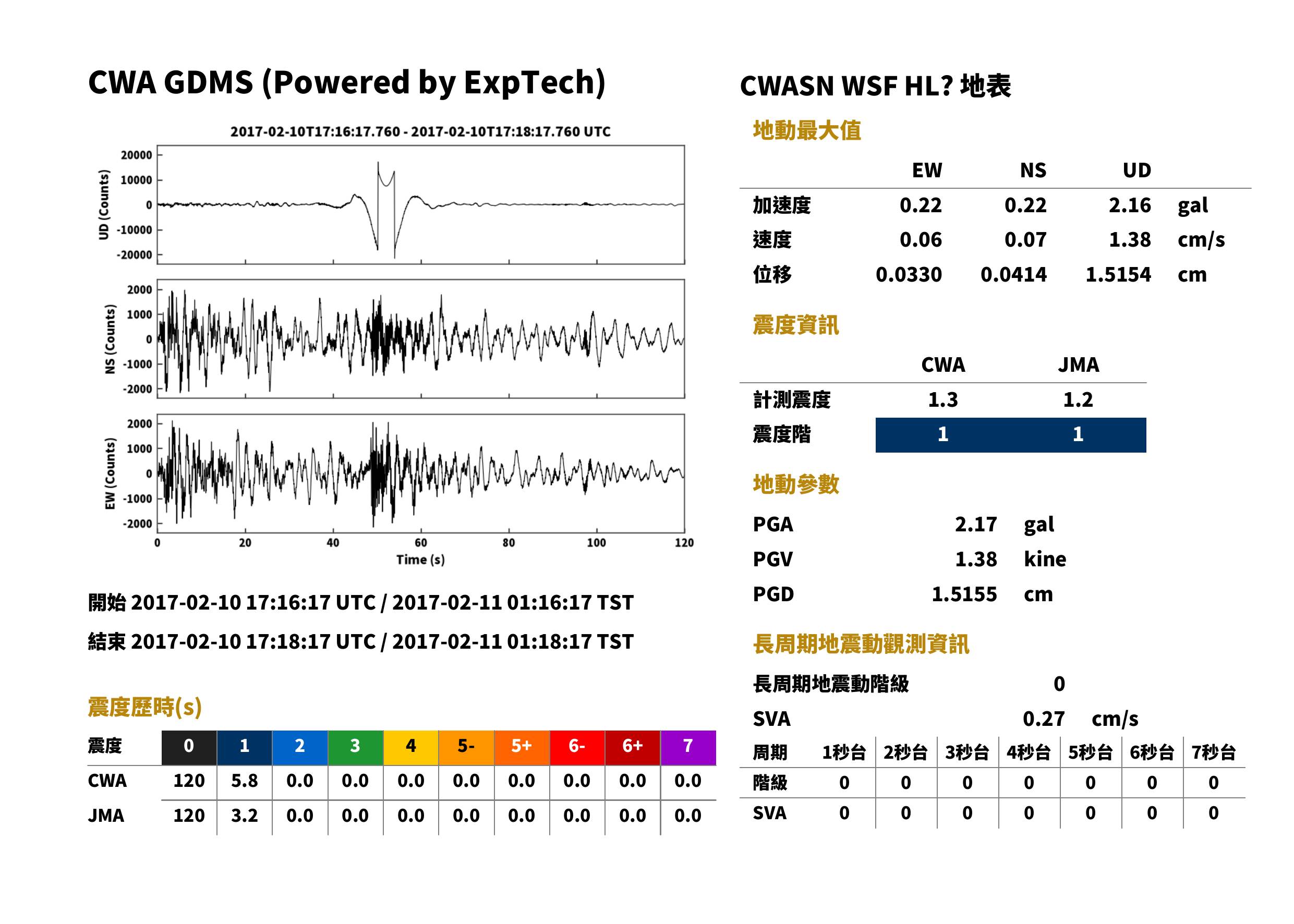
Task: Click inside the NS Counts waveform plot
Action: pos(420,338)
